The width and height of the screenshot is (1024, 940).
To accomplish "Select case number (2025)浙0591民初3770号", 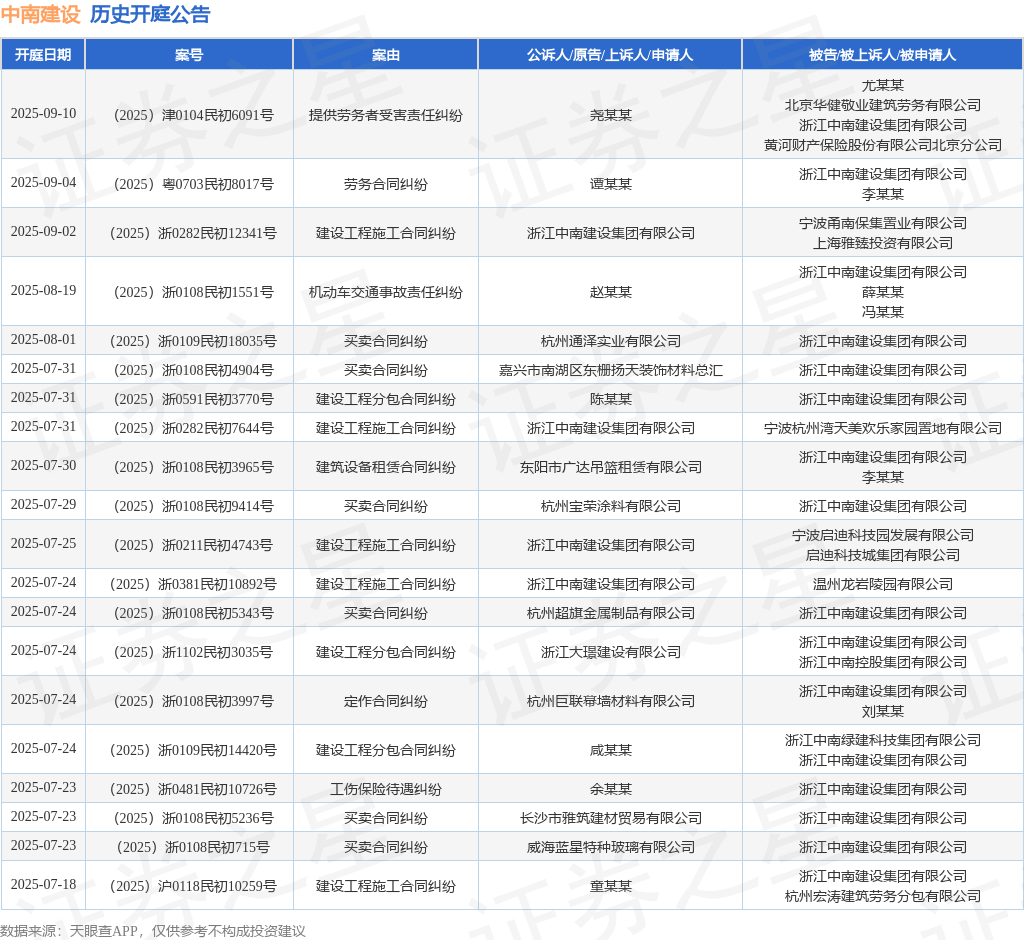I will (x=193, y=399).
